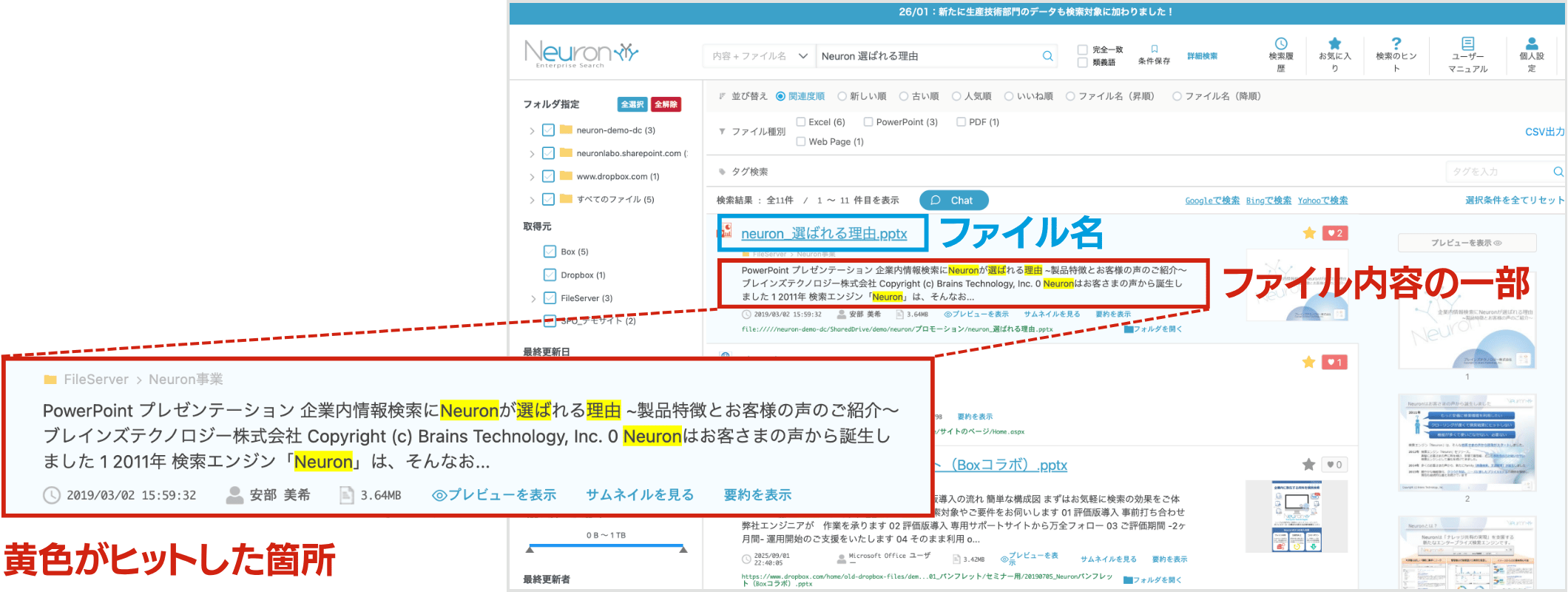Viewport: 1568px width, 592px height.
Task: Expand the neuronlabo.sharepoint.com folder tree
Action: click(532, 154)
